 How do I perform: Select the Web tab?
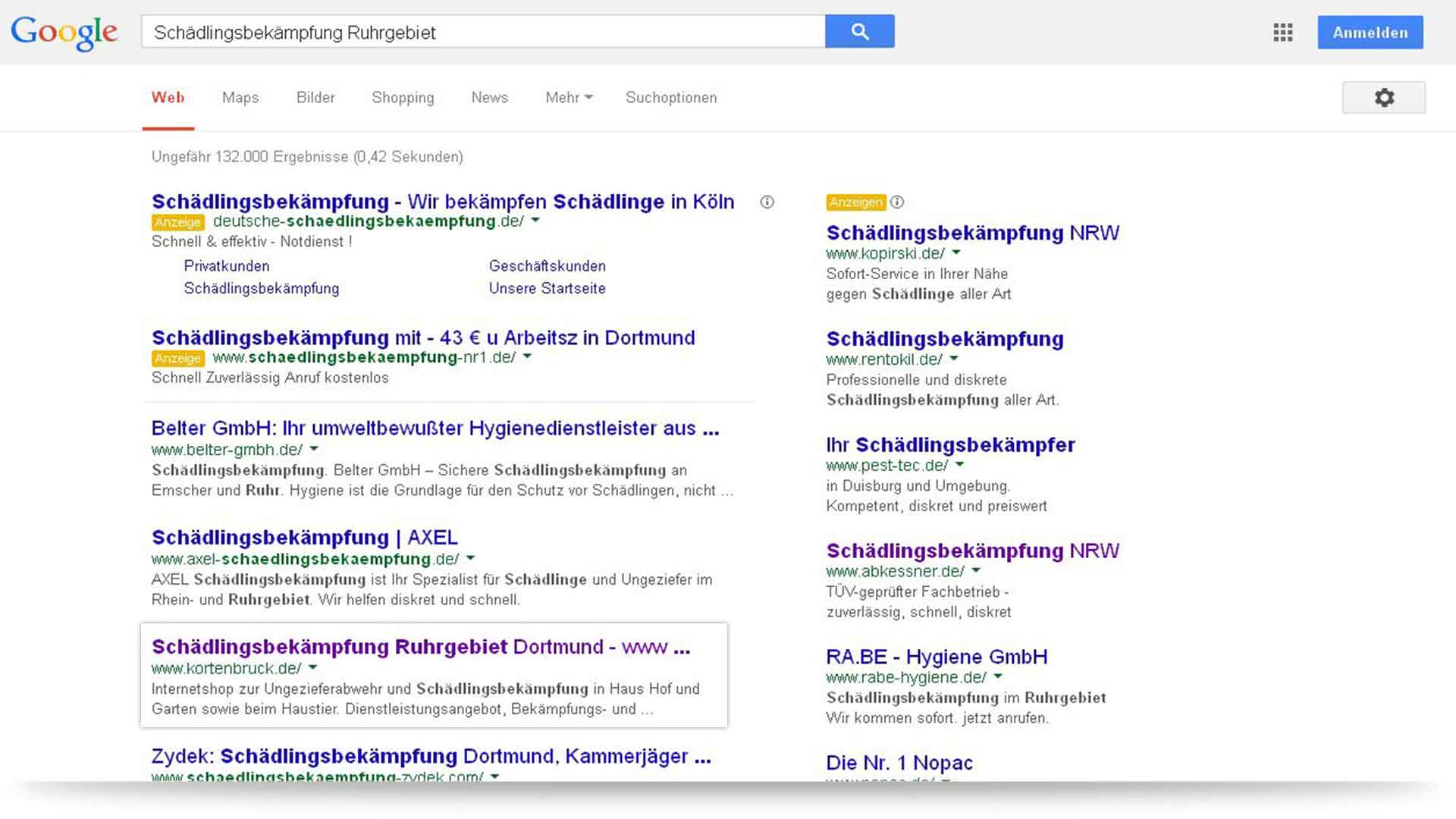[168, 98]
